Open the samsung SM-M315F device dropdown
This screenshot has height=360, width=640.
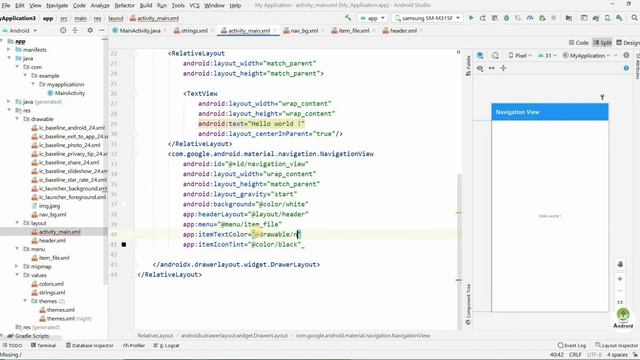coord(427,18)
